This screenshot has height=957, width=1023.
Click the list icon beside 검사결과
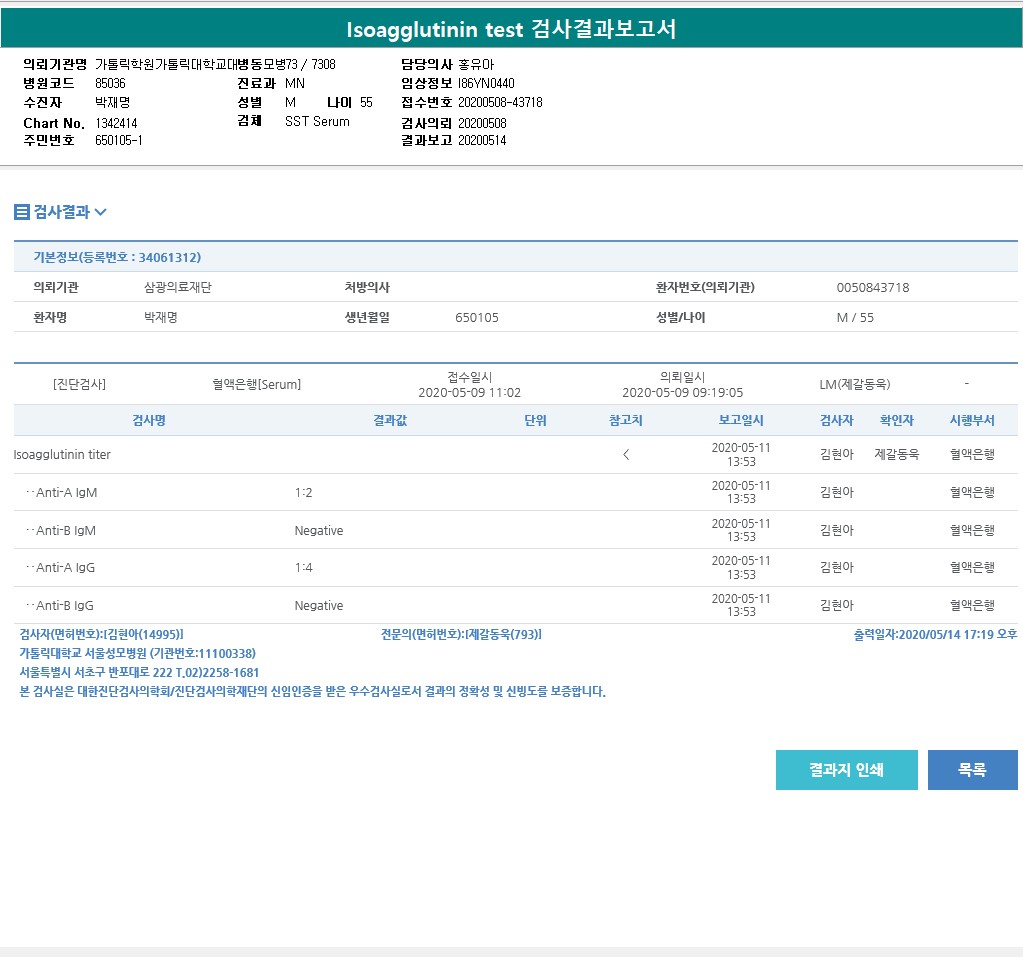pos(22,212)
